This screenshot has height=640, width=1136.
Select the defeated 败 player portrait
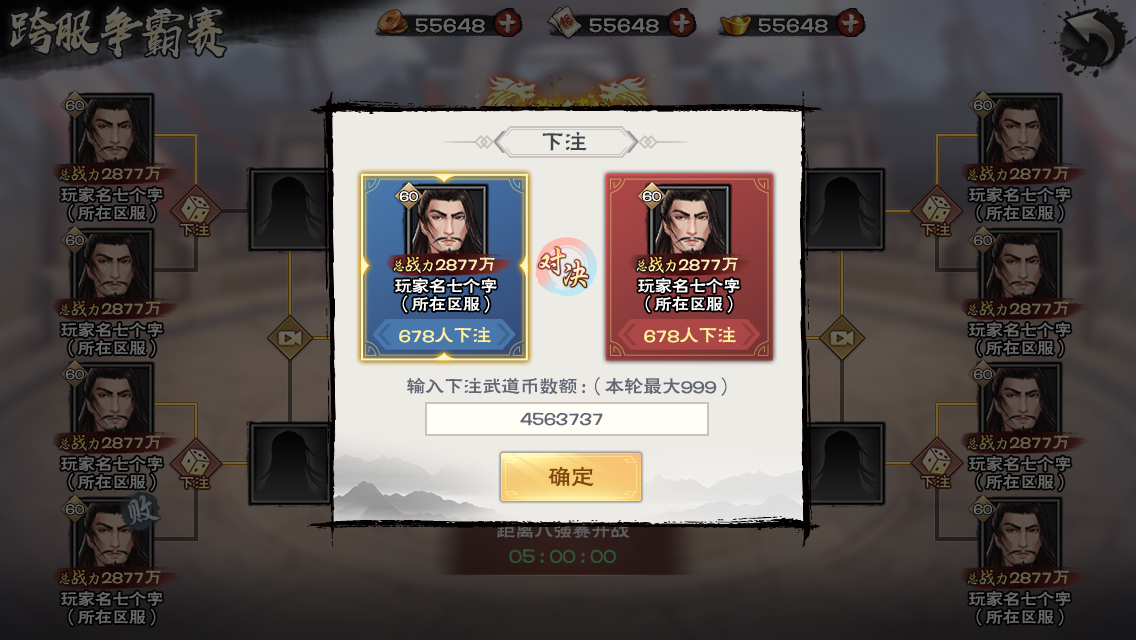112,535
